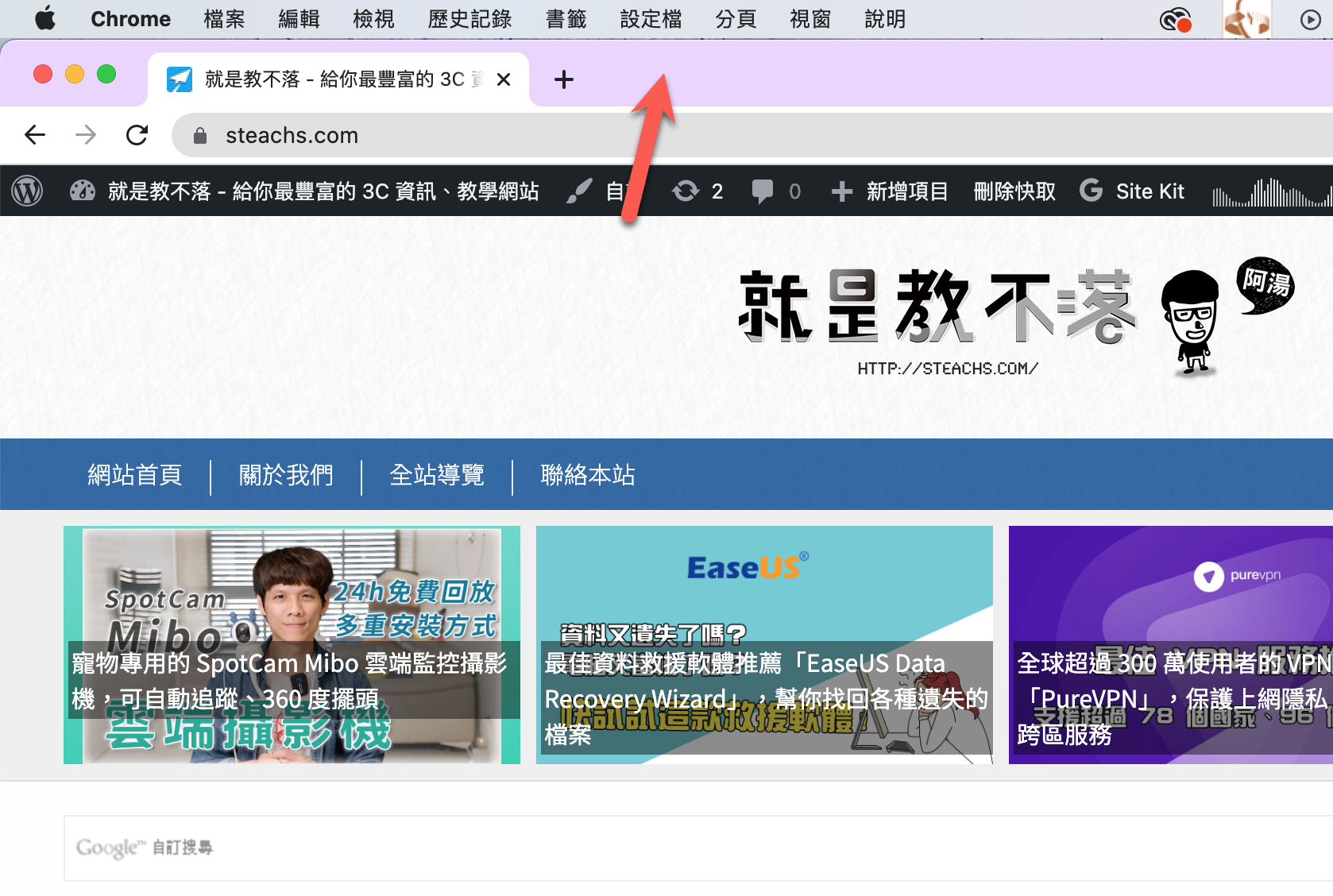Open the 書籤 menu in menu bar
Image resolution: width=1333 pixels, height=896 pixels.
566,19
